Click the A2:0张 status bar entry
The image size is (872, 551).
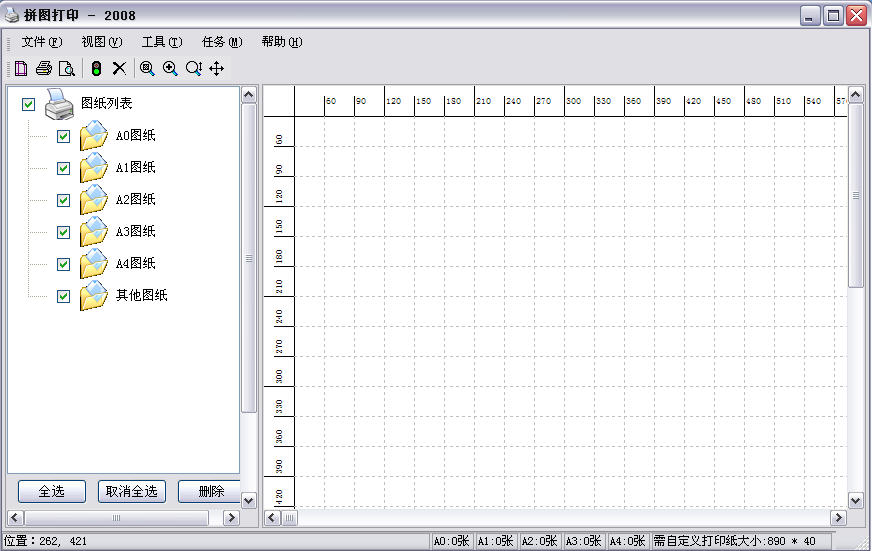tap(539, 541)
